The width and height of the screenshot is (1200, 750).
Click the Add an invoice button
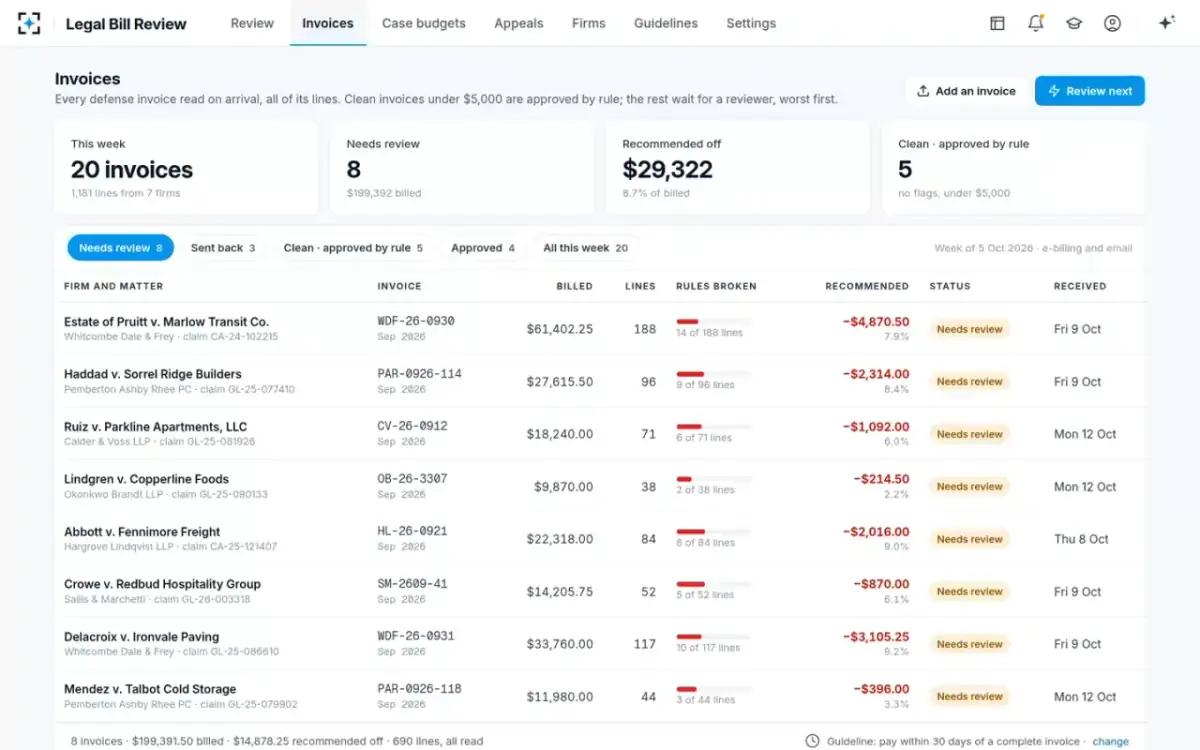pyautogui.click(x=966, y=91)
